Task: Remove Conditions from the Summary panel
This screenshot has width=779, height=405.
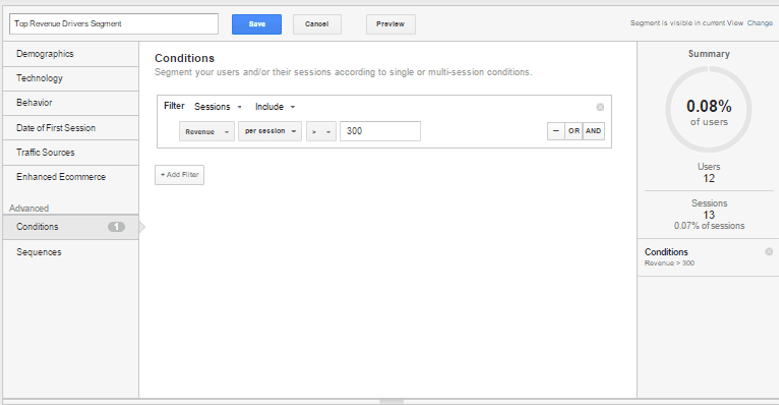Action: pyautogui.click(x=769, y=251)
